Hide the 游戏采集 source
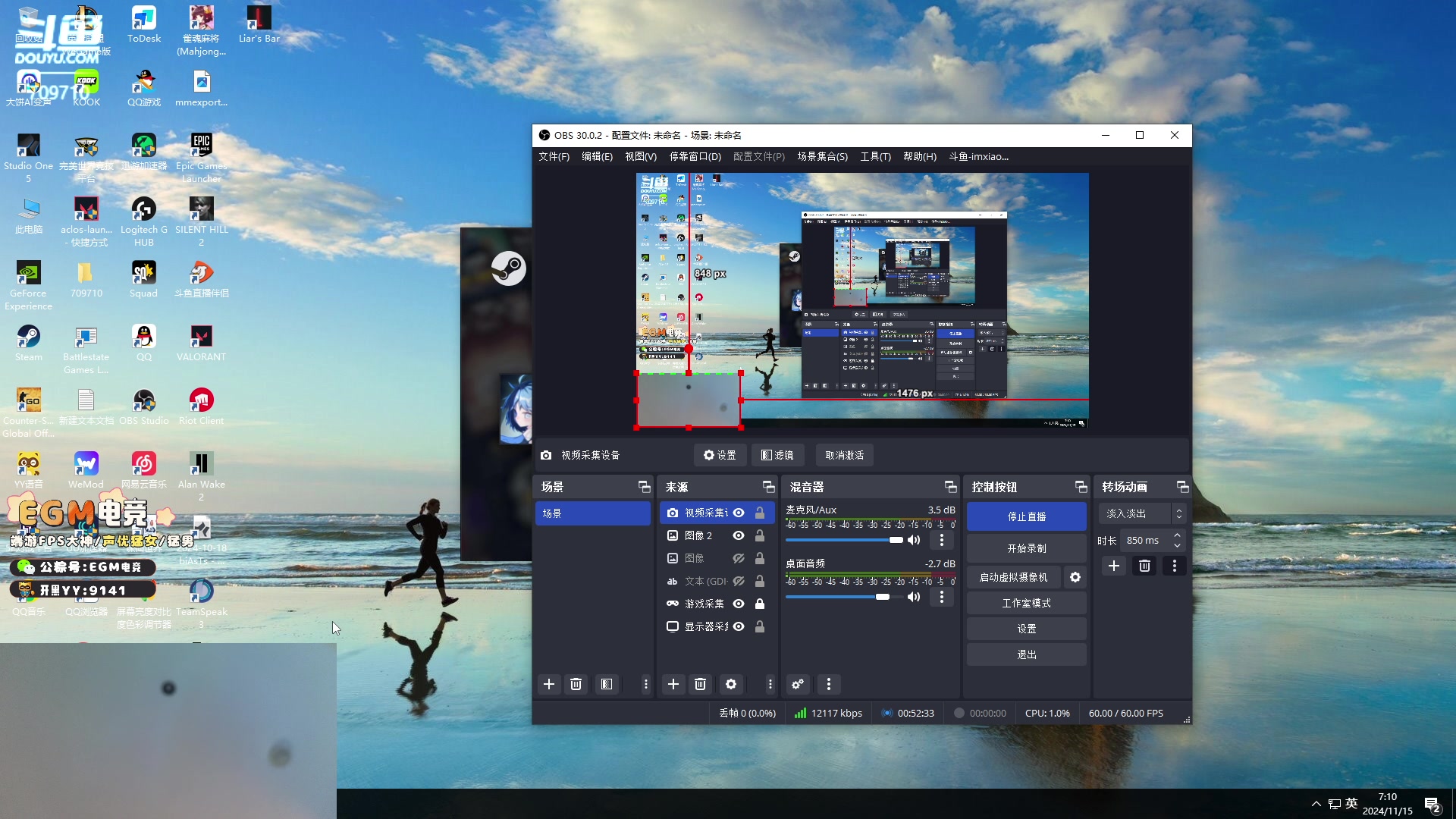Image resolution: width=1456 pixels, height=819 pixels. [x=739, y=604]
